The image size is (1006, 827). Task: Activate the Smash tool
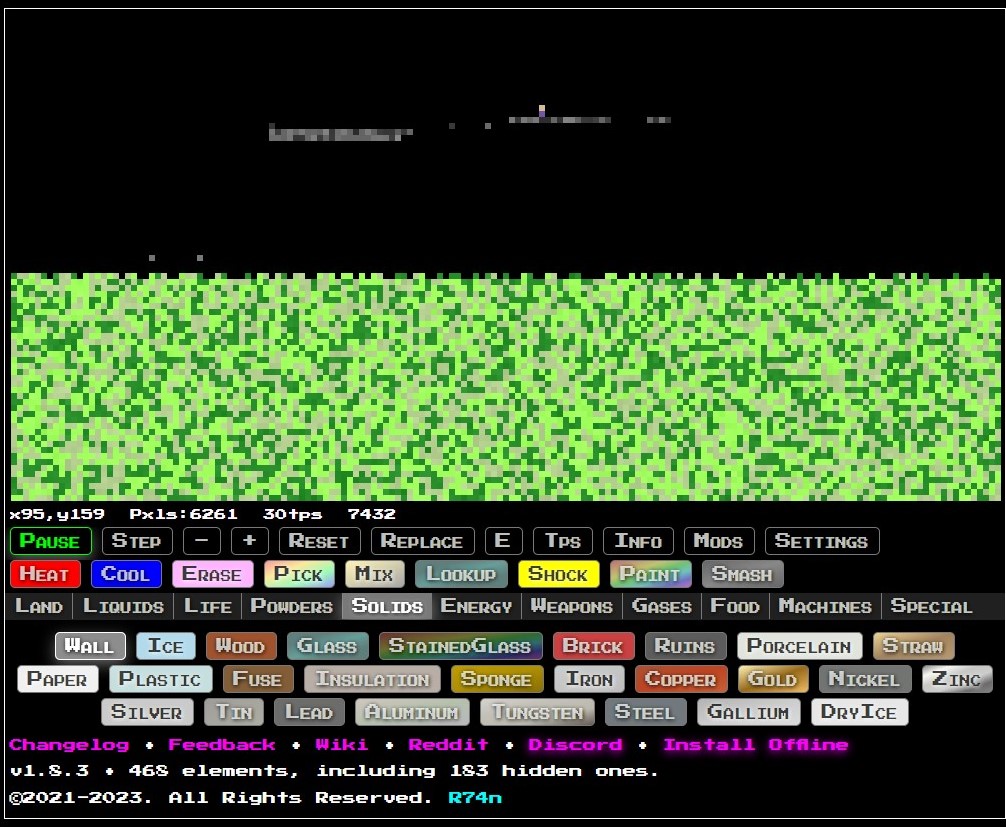pyautogui.click(x=742, y=574)
